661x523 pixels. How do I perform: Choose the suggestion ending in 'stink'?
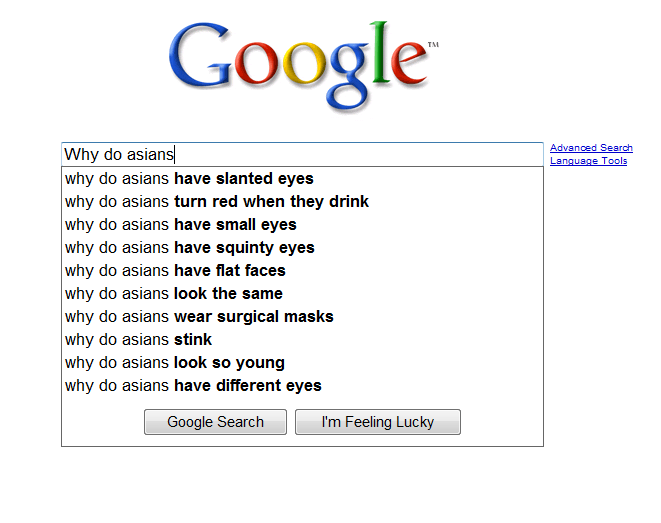(x=302, y=339)
